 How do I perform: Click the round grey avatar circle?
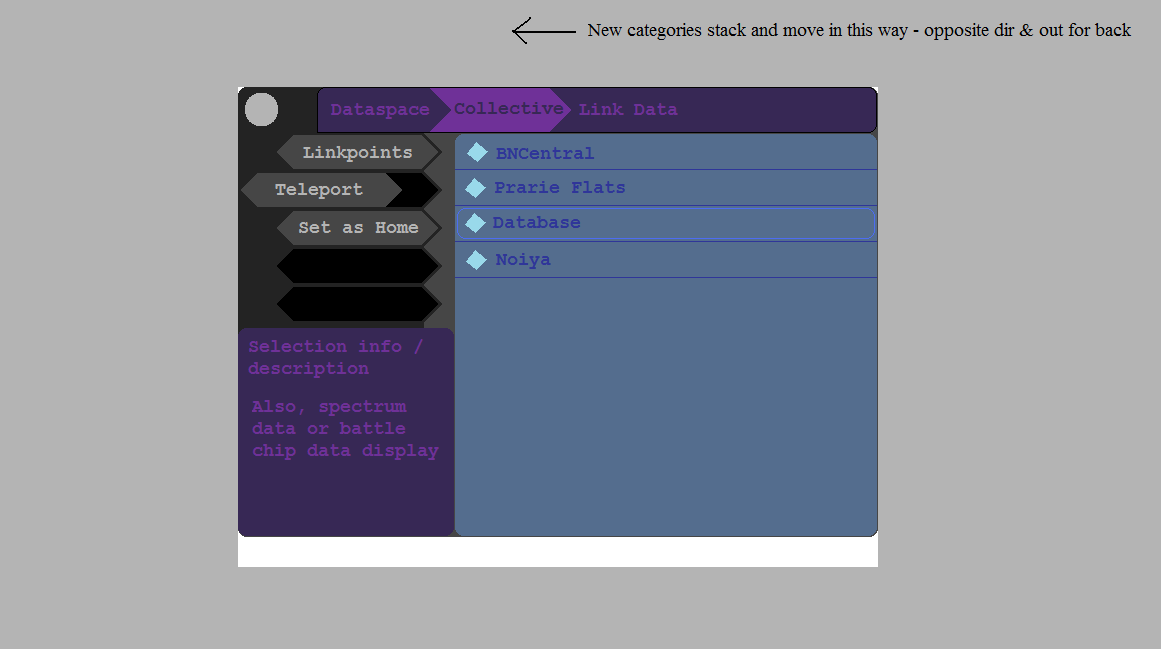[x=261, y=110]
